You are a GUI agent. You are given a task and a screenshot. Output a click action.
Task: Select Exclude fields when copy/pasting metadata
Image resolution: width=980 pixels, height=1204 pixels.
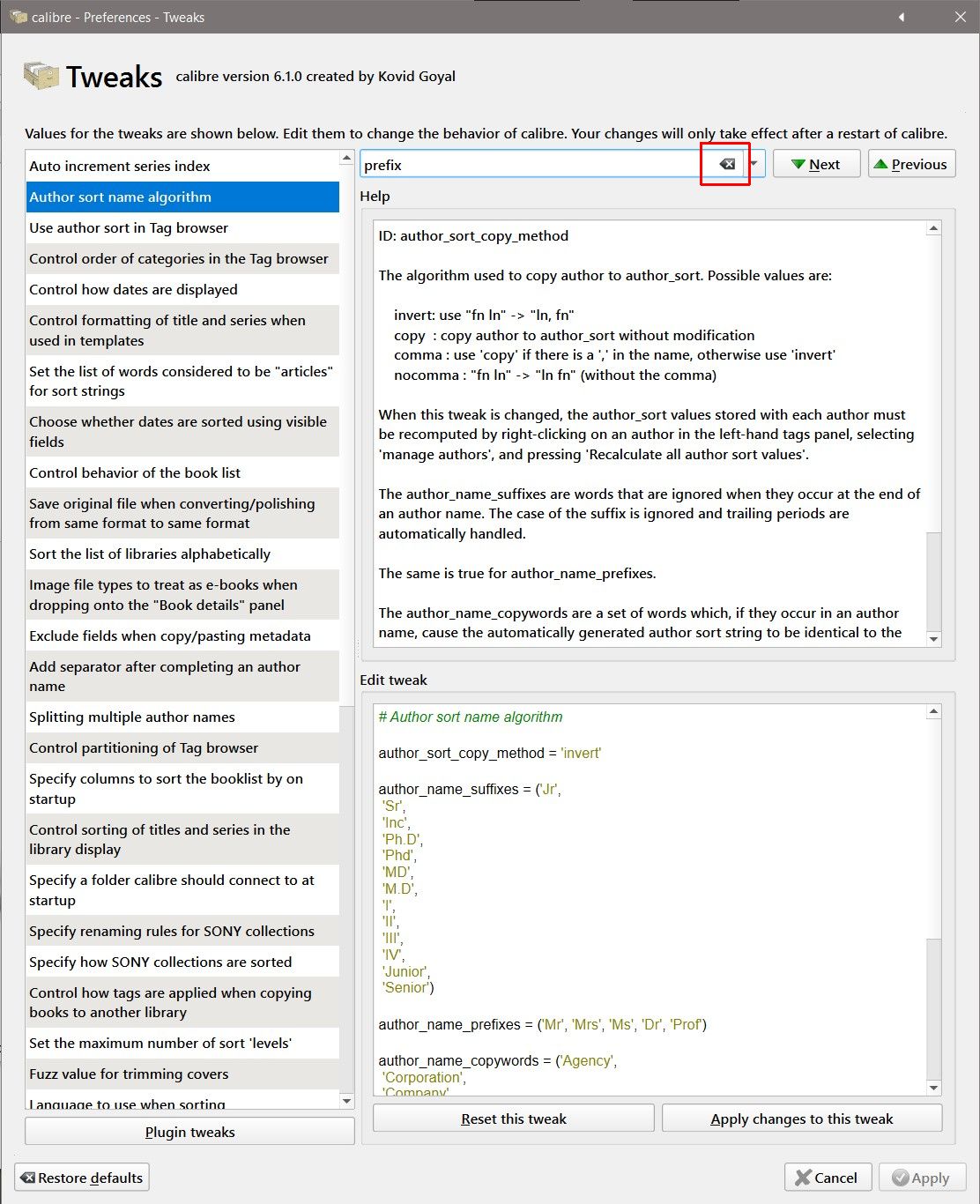point(182,635)
